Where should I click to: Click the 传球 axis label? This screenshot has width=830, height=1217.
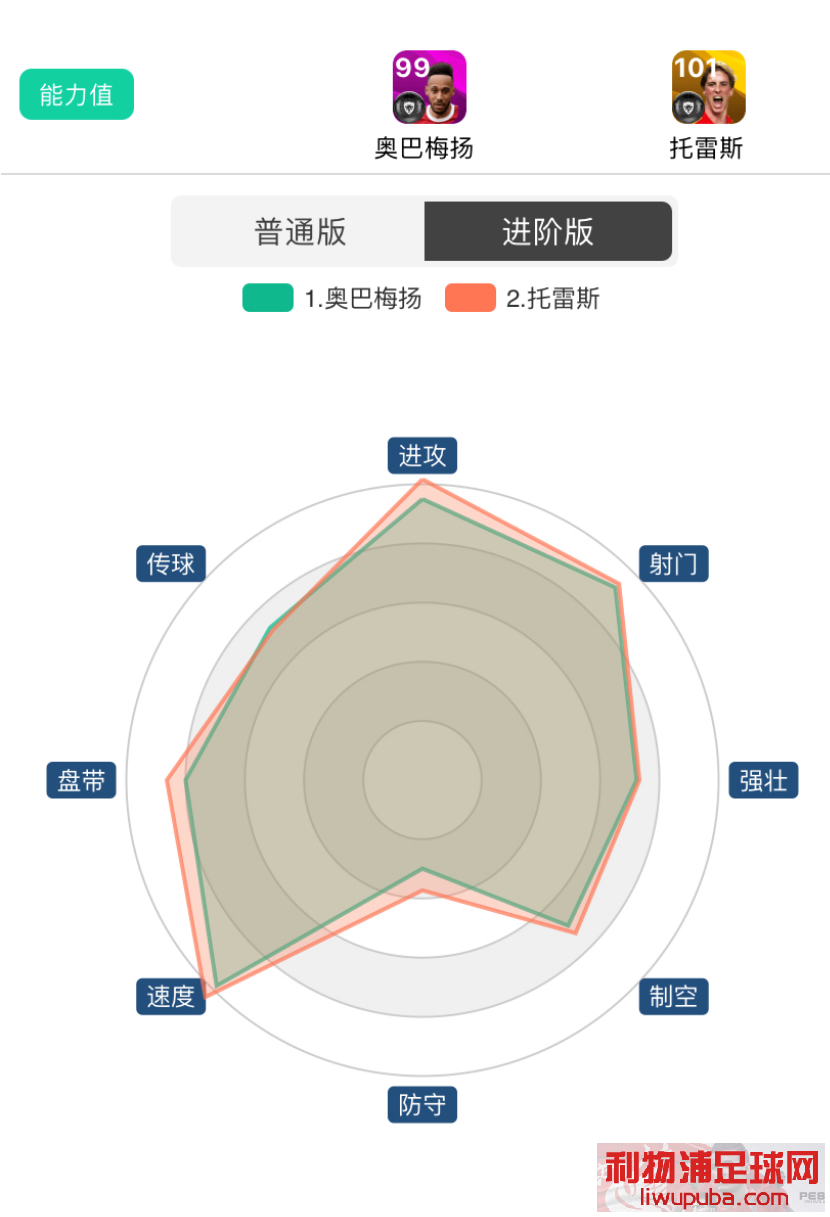[171, 564]
